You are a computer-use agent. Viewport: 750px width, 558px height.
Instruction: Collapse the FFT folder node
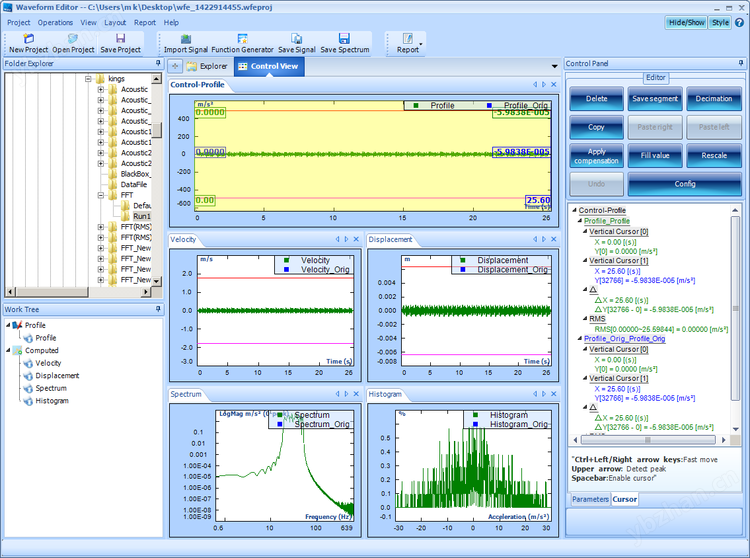[101, 195]
